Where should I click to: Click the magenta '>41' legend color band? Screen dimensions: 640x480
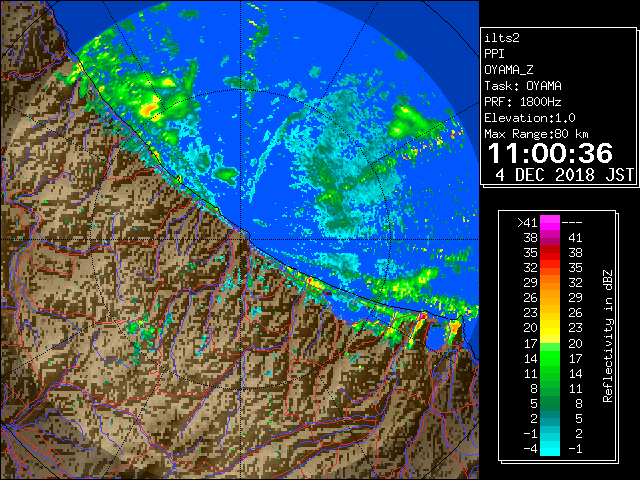[x=550, y=223]
